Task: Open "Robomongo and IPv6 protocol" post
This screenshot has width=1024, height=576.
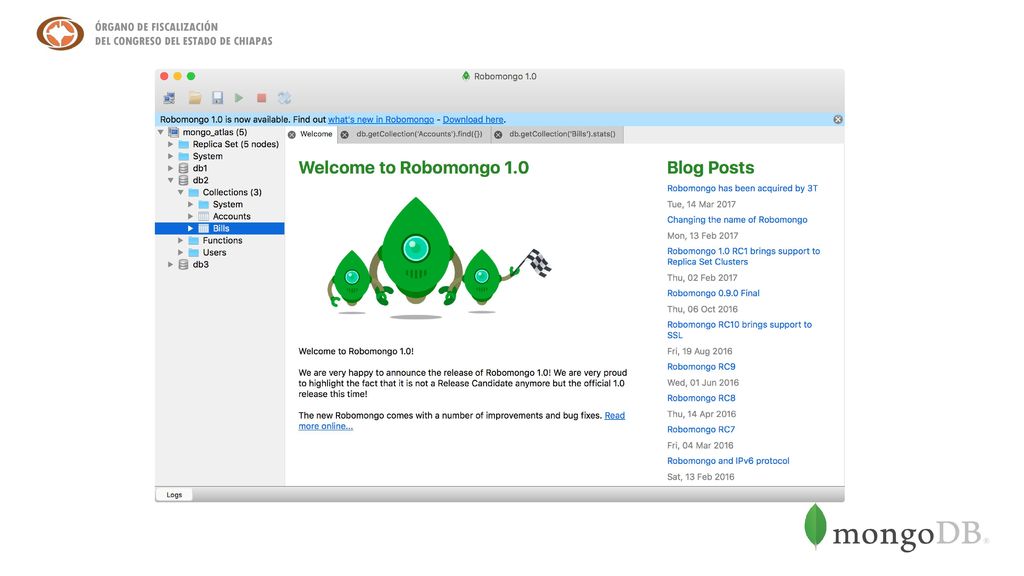Action: point(728,460)
